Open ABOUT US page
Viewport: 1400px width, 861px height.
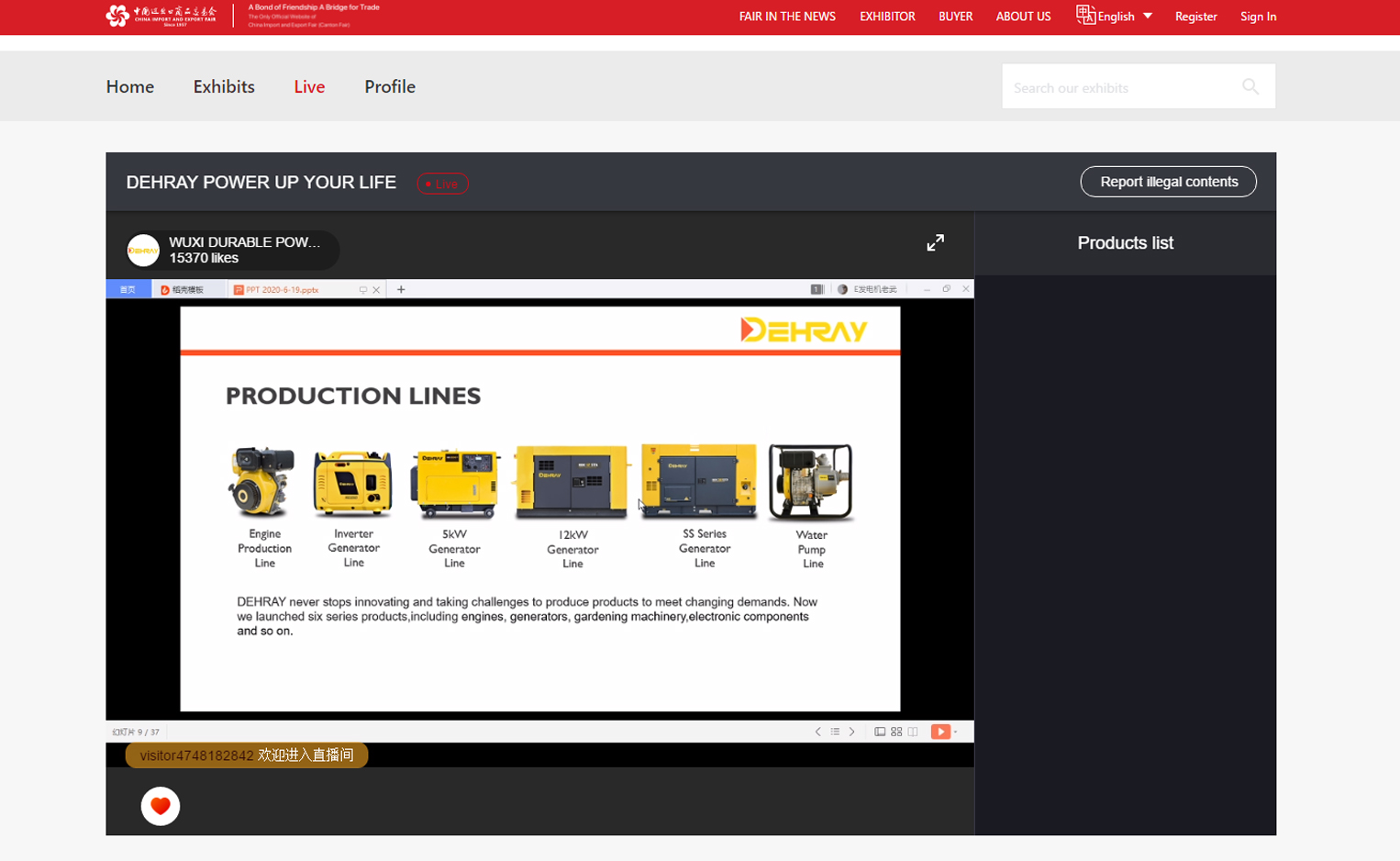pos(1023,17)
